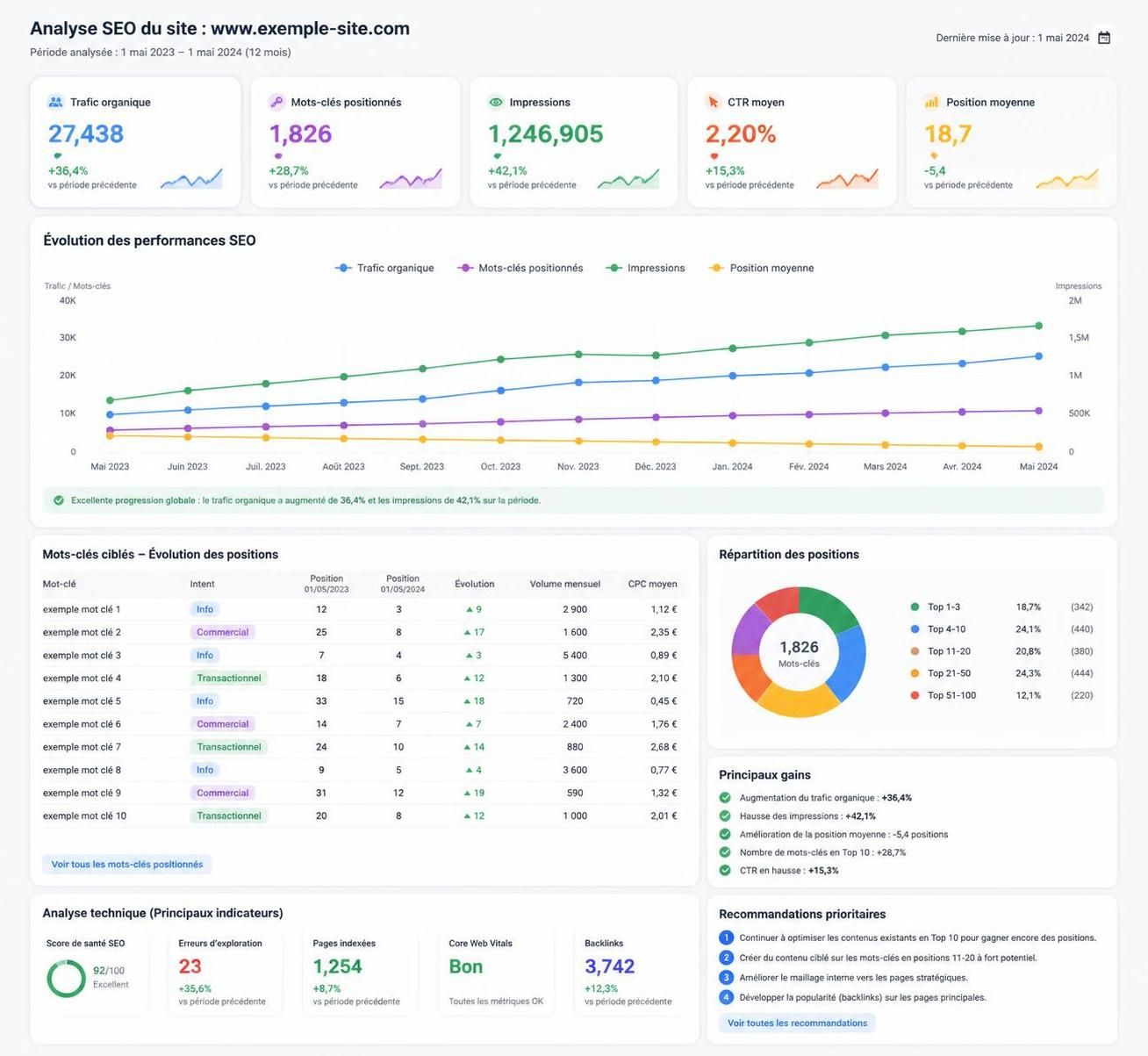
Task: Sort table by Mot-clé column header
Action: 59,584
